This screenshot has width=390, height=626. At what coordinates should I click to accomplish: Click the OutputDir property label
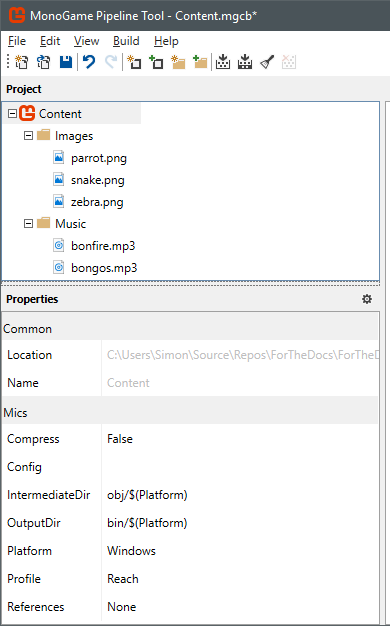(x=34, y=523)
